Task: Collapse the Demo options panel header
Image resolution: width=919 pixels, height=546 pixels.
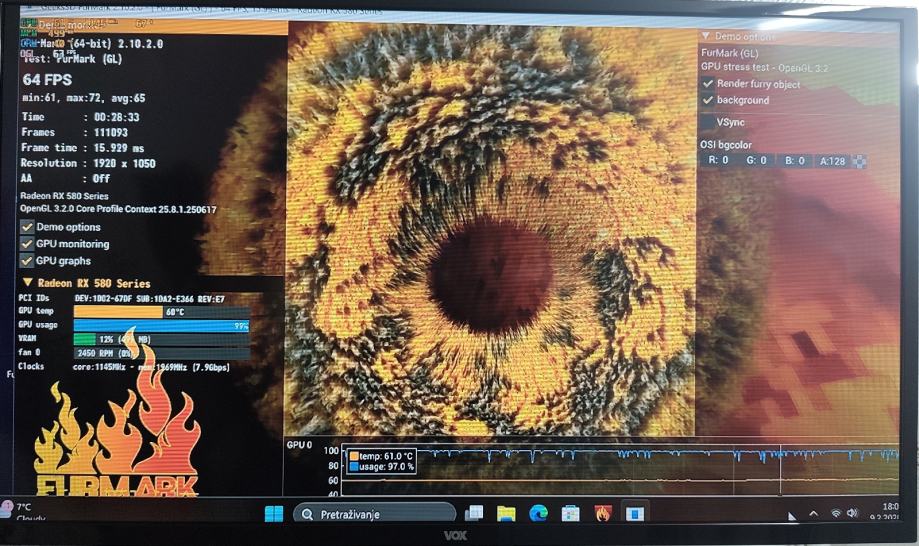Action: coord(706,36)
